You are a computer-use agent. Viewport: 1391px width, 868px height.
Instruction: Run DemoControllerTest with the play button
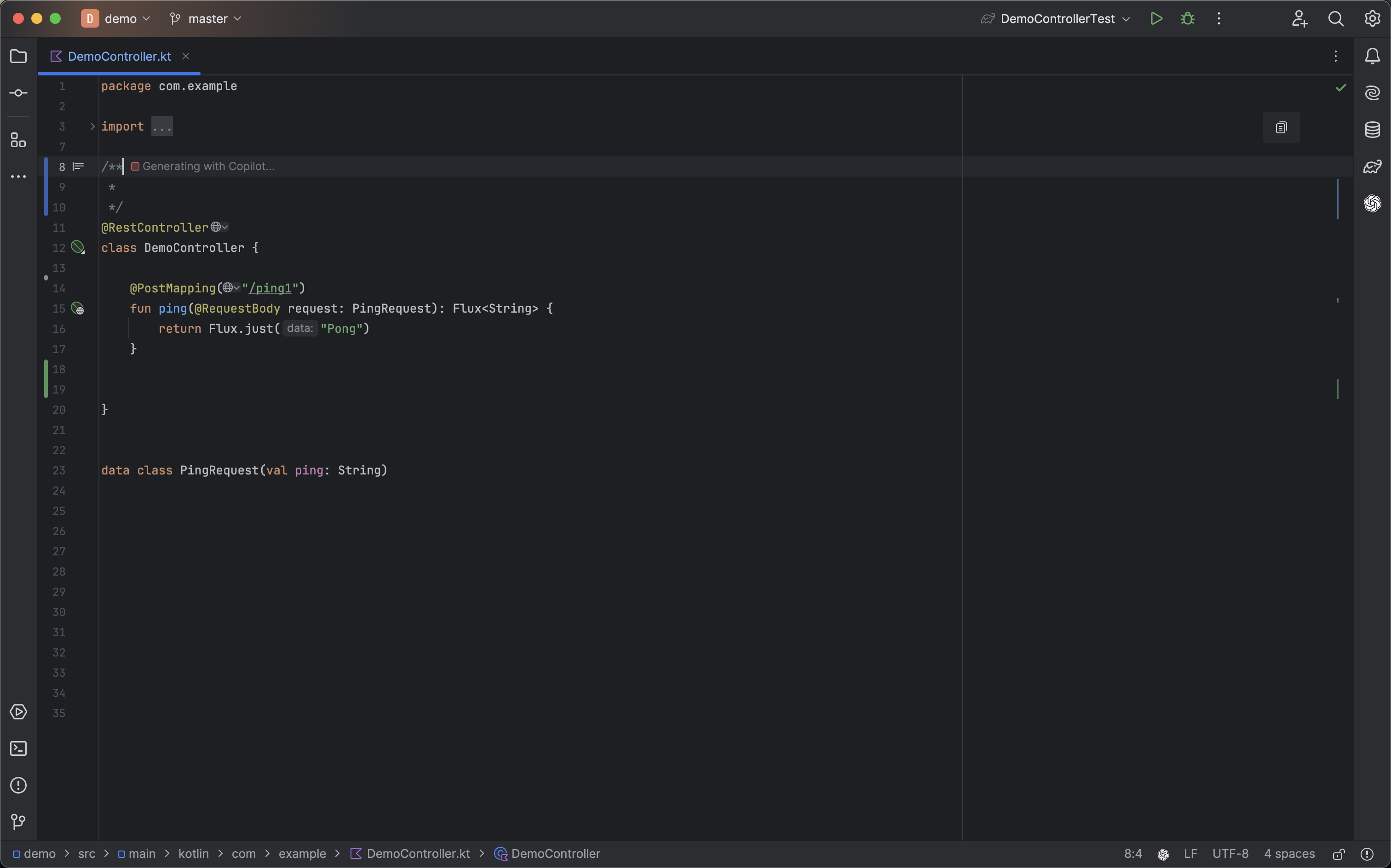point(1156,19)
